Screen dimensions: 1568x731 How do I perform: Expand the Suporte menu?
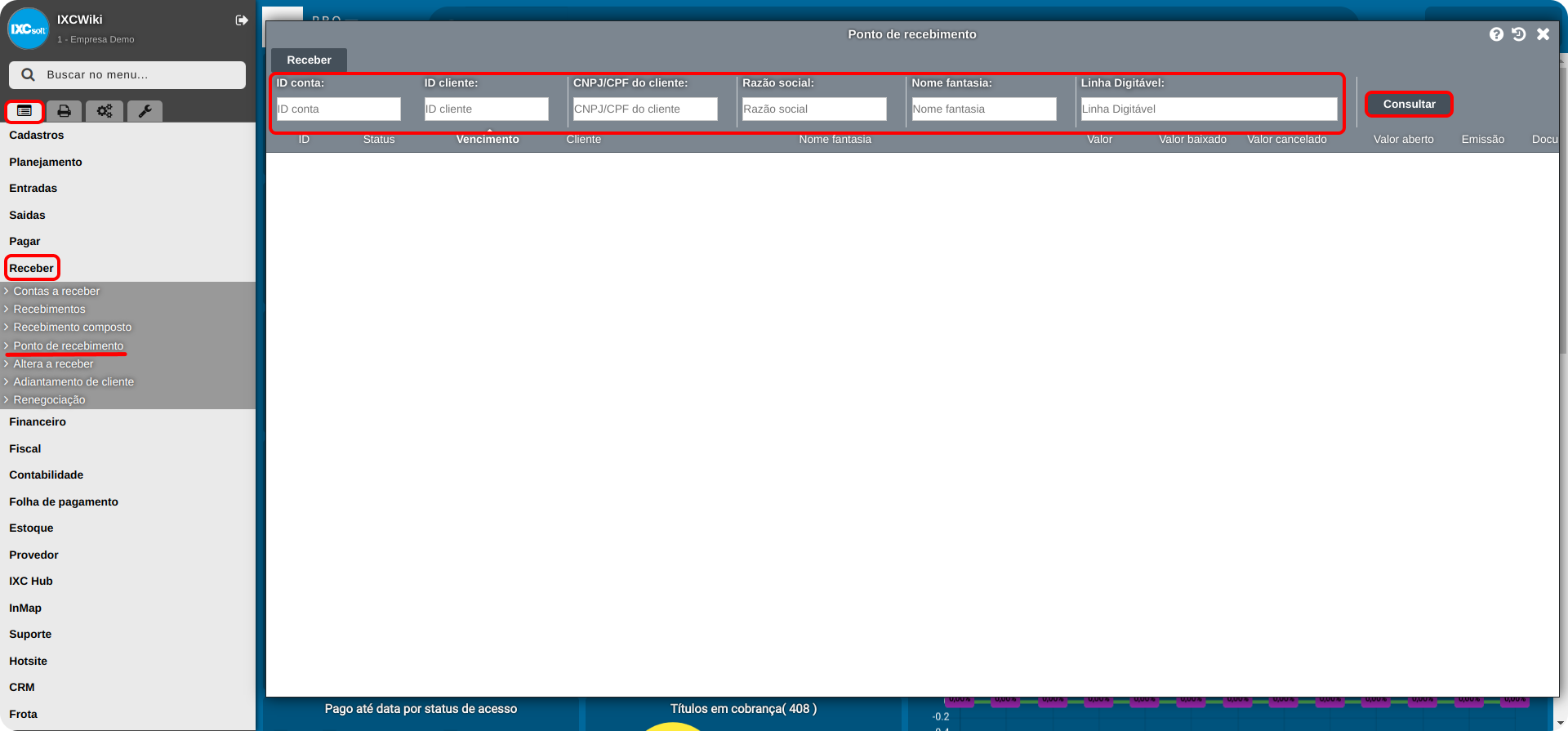[x=30, y=635]
